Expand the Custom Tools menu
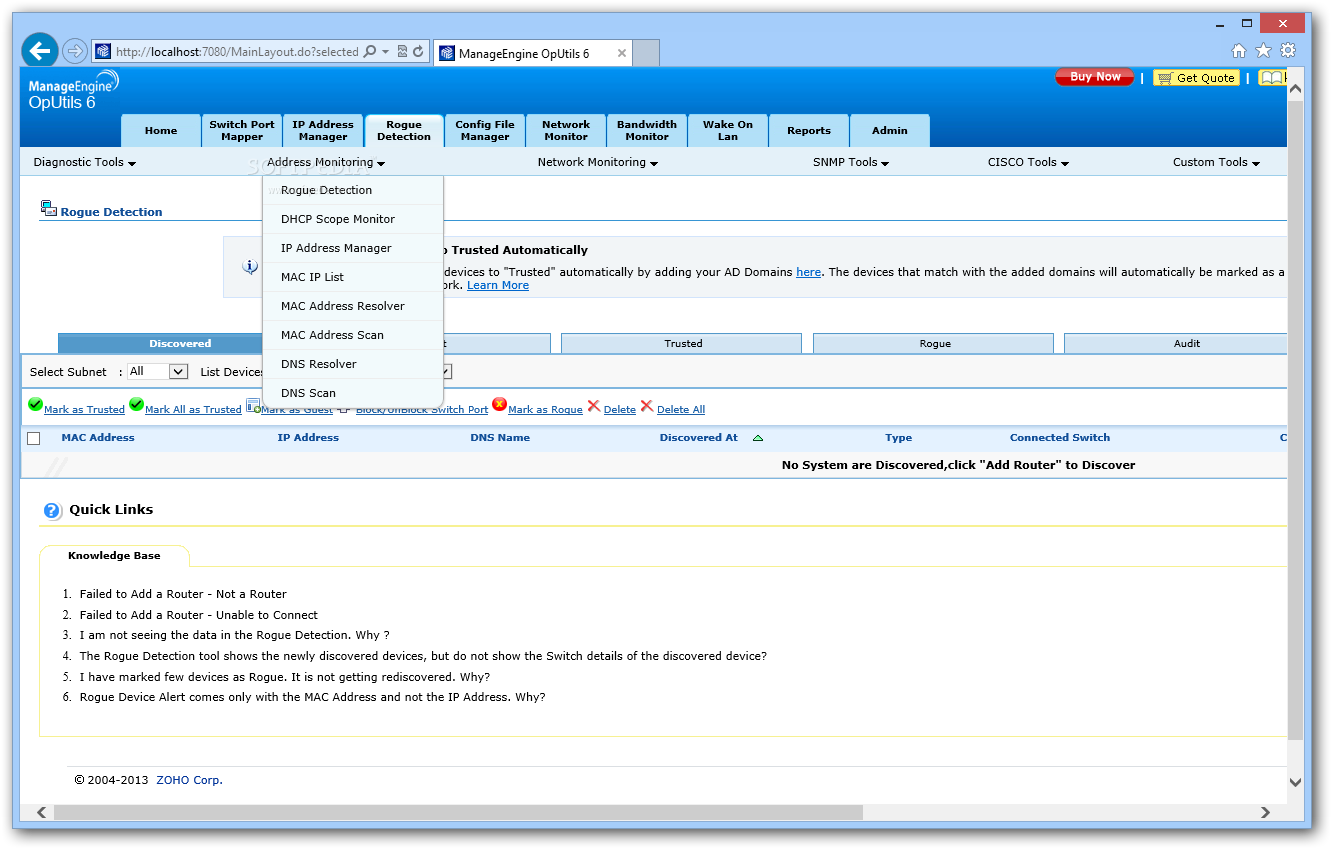1332x849 pixels. 1216,162
